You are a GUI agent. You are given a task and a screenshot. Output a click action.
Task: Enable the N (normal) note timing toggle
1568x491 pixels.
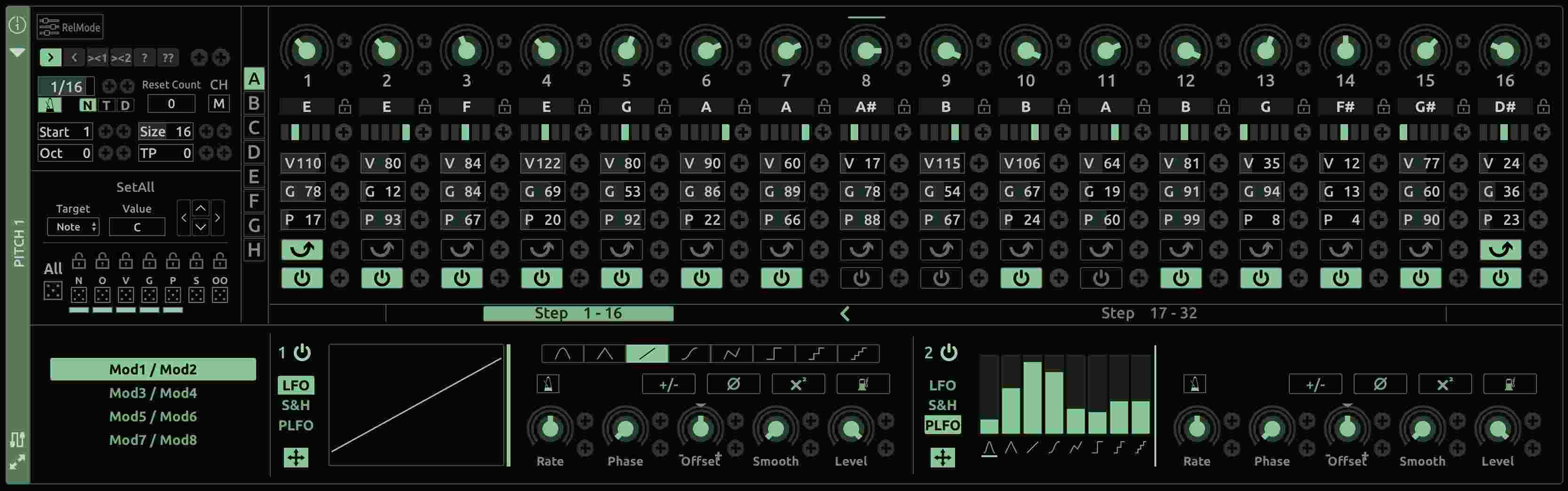point(87,105)
